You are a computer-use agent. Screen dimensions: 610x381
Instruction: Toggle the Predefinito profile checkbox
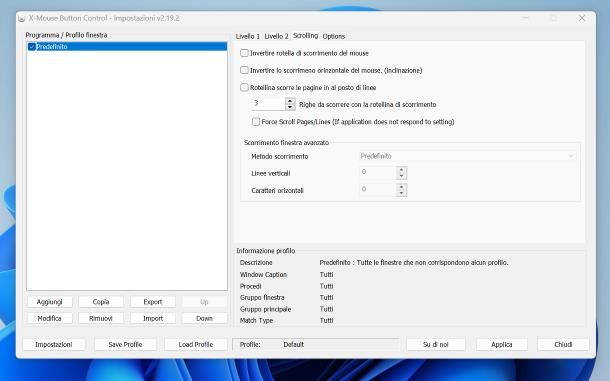(32, 47)
